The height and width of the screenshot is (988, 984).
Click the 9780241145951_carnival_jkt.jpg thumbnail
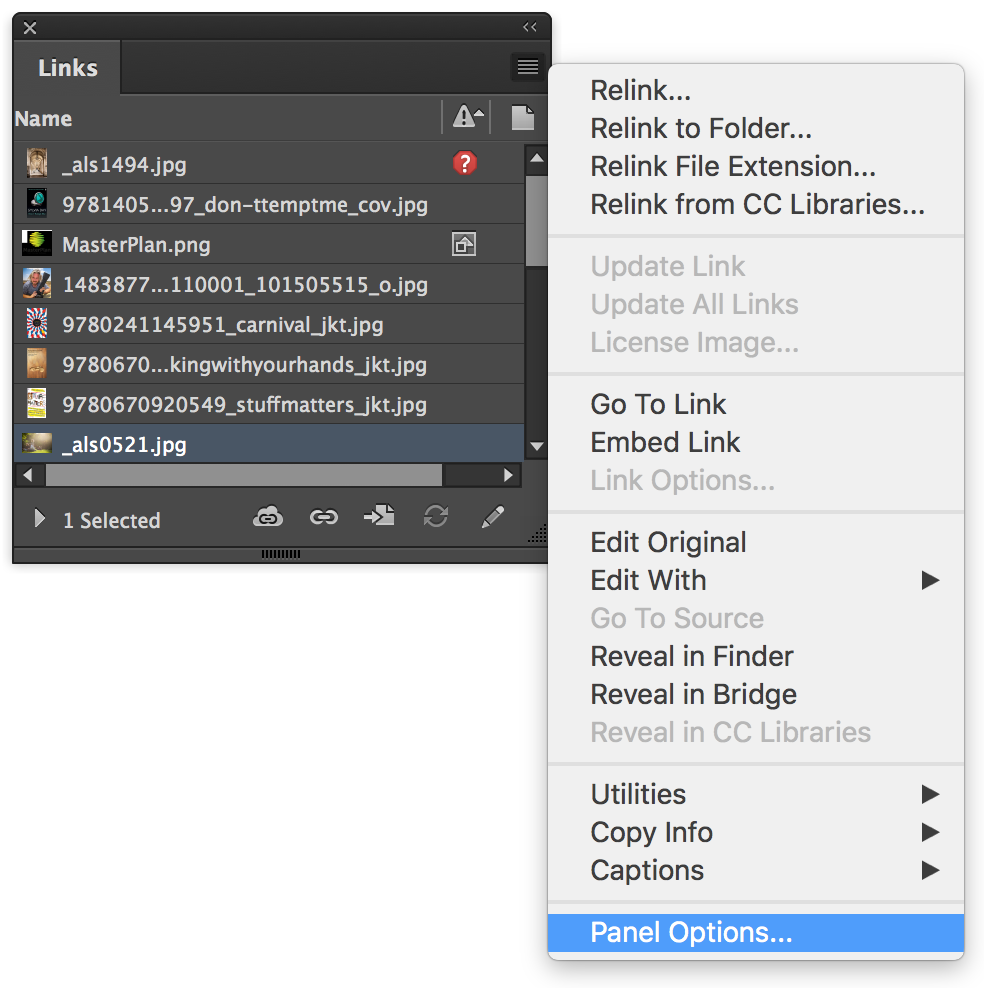[x=37, y=323]
